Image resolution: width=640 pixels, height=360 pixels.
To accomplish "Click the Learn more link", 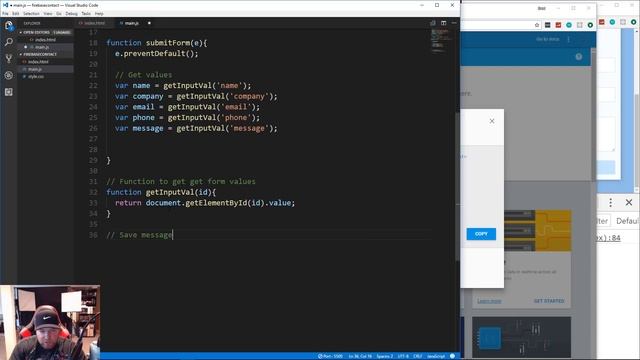I will point(489,301).
